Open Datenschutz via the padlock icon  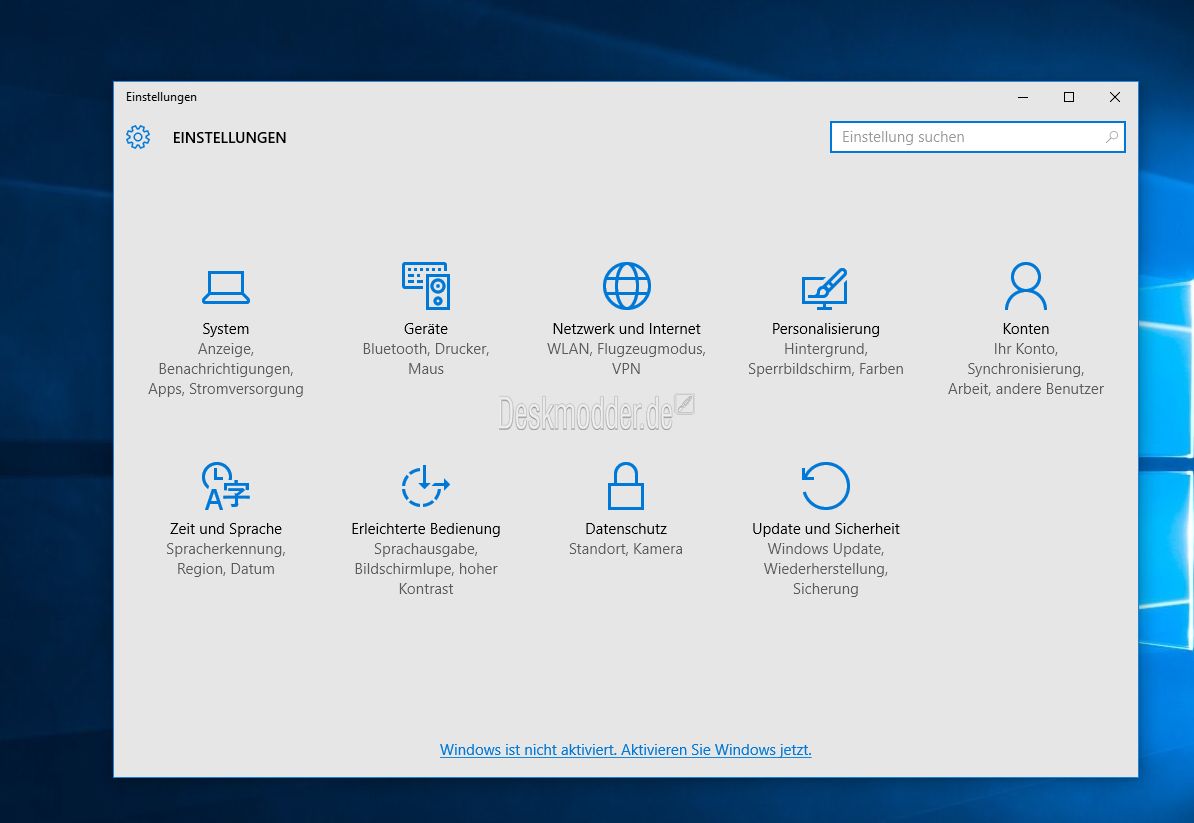pos(626,486)
